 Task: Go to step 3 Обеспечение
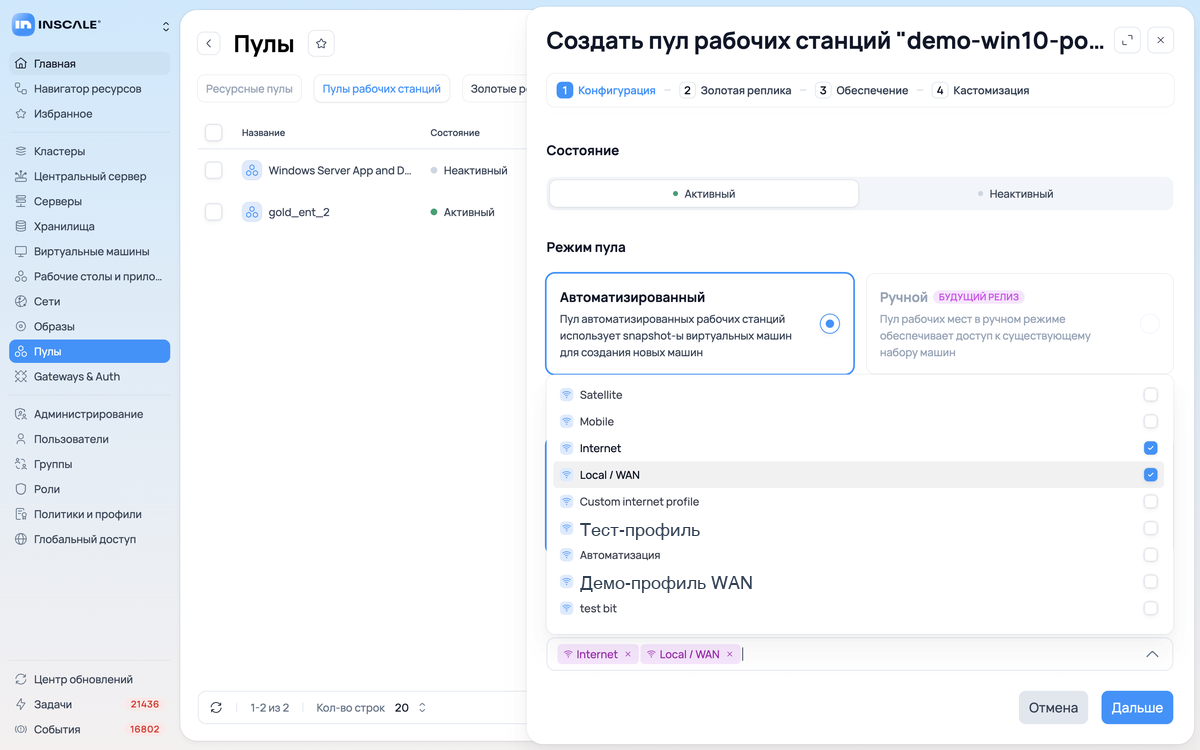[861, 90]
